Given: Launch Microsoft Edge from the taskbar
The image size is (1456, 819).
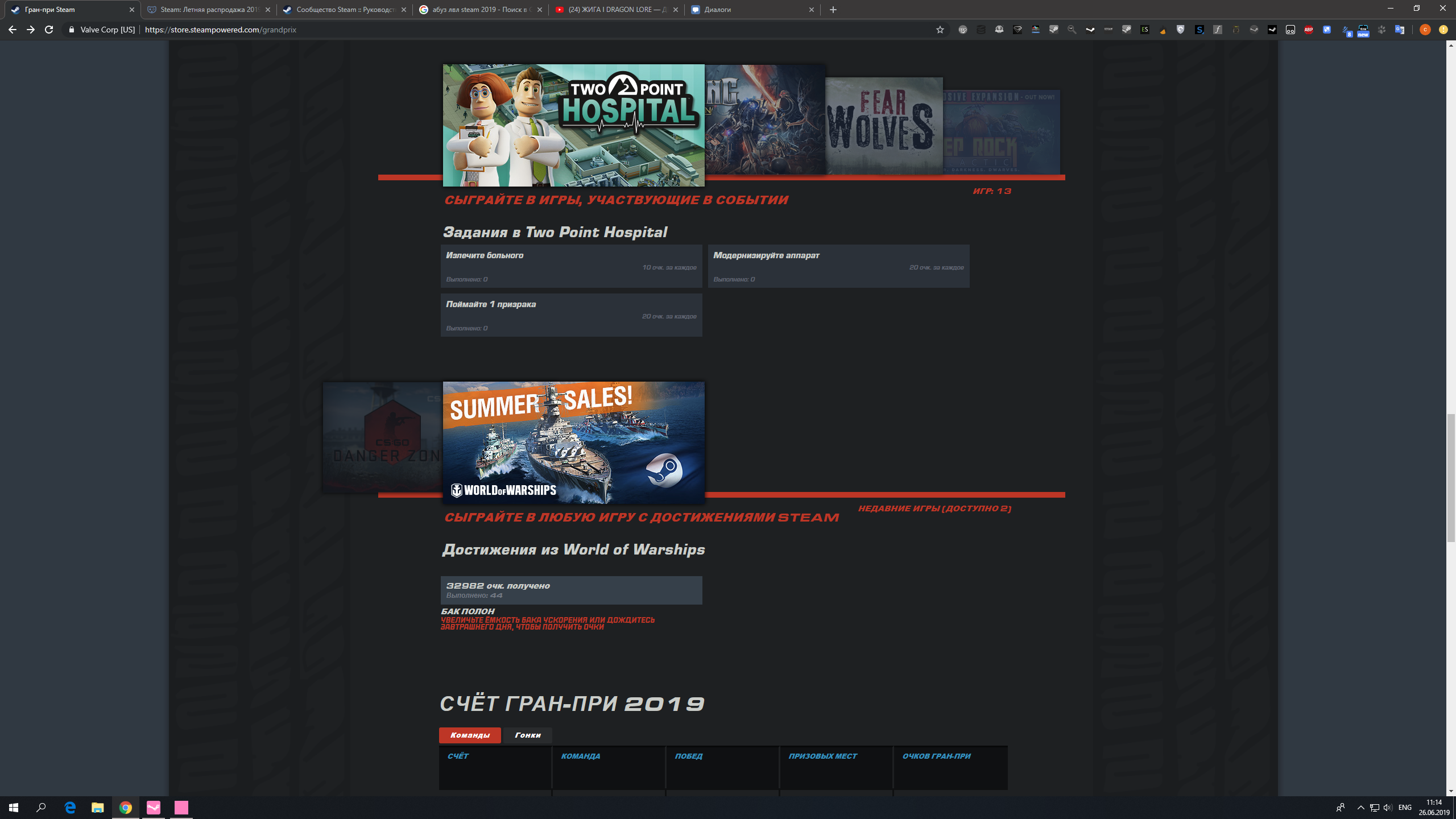Looking at the screenshot, I should pyautogui.click(x=70, y=807).
